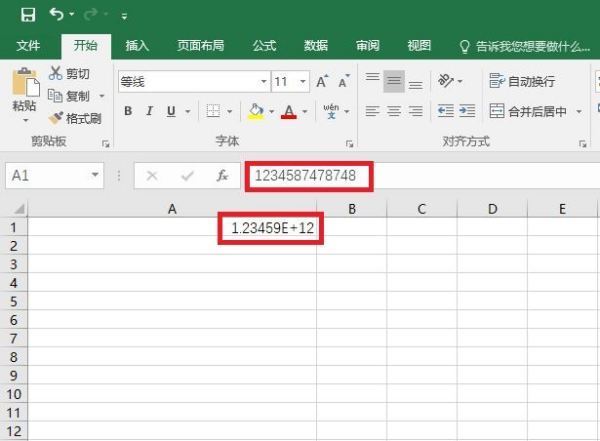This screenshot has width=600, height=441.
Task: Click the Undo arrow icon
Action: 57,15
